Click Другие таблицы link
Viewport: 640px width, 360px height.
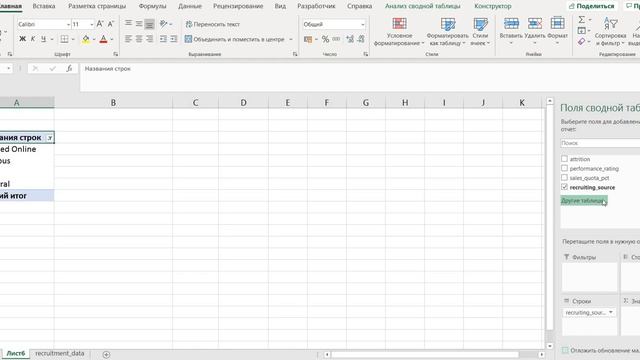tap(584, 200)
